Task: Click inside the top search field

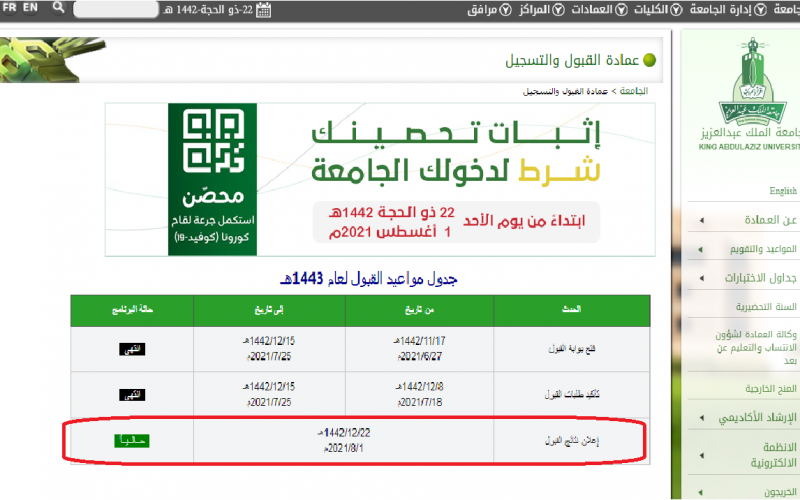Action: pos(116,9)
